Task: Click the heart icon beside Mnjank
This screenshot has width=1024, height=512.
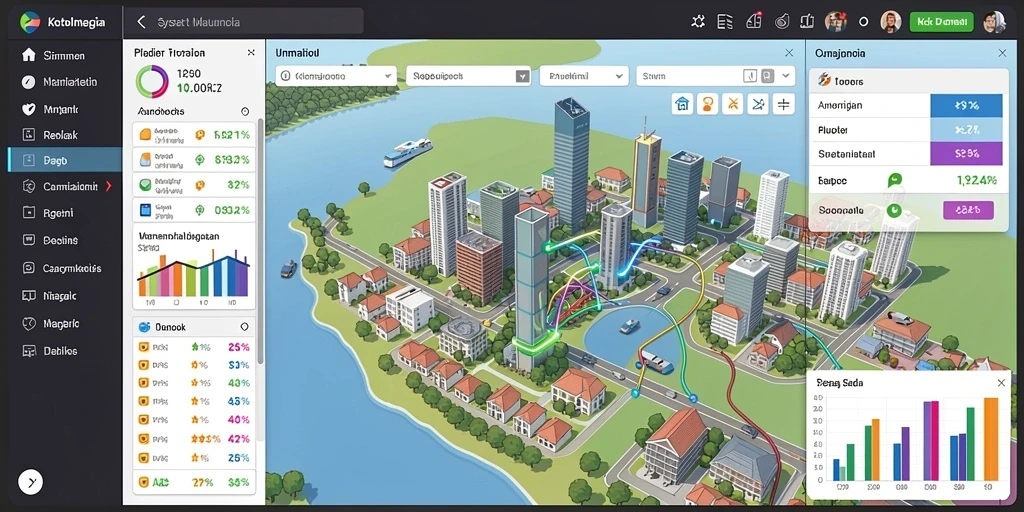Action: (x=28, y=109)
